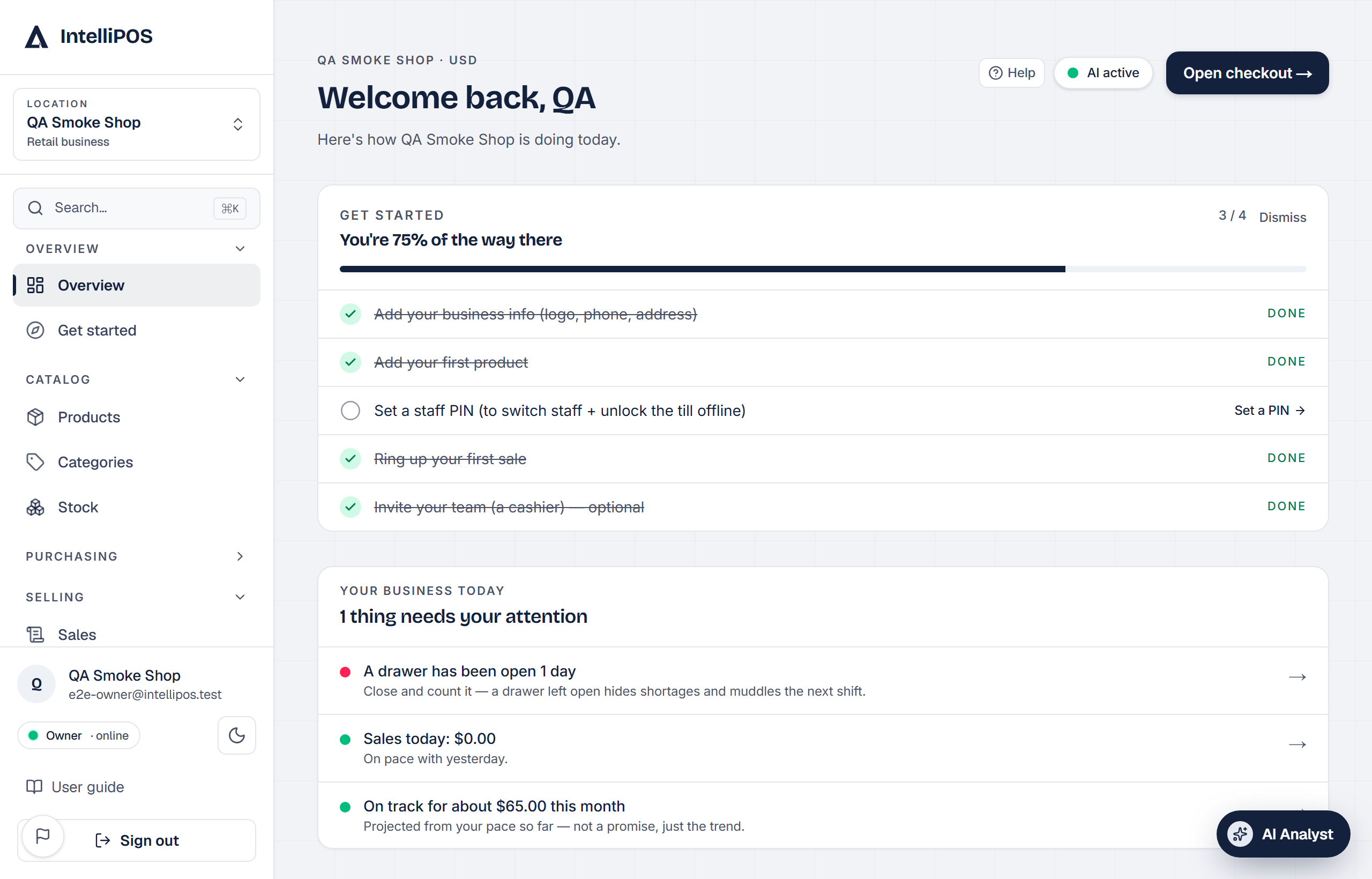Go to Get started page
The height and width of the screenshot is (879, 1372).
point(137,330)
